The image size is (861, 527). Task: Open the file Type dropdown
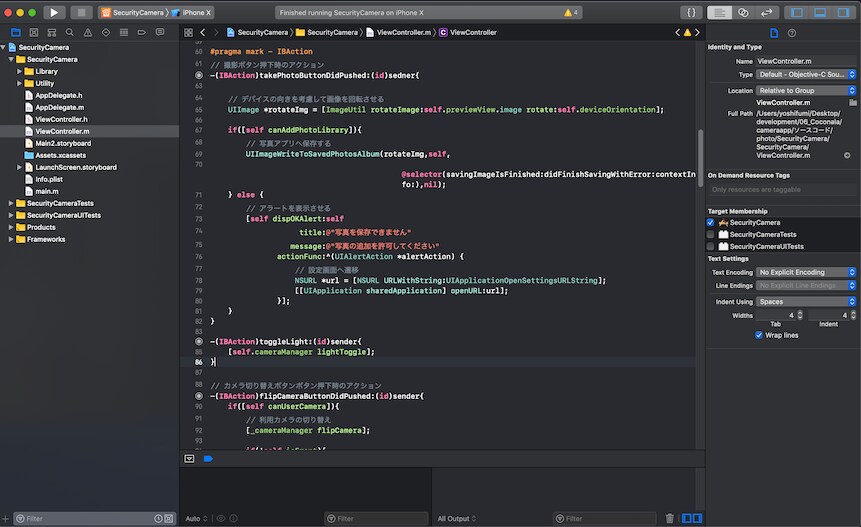[806, 74]
